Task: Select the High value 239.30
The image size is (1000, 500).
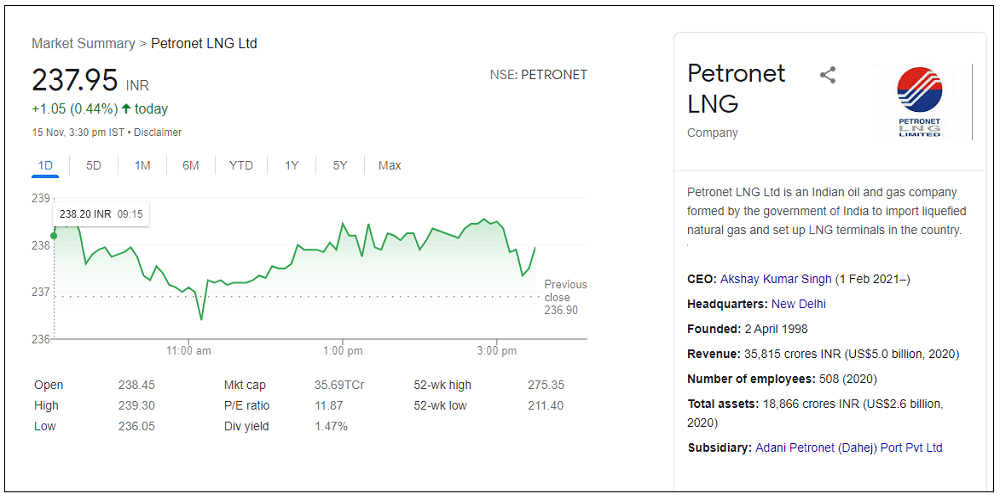Action: (136, 406)
